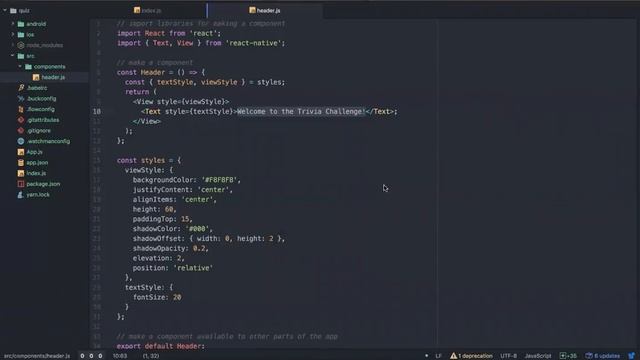Click the 10:63 cursor position indicator
The height and width of the screenshot is (360, 640).
[x=120, y=356]
